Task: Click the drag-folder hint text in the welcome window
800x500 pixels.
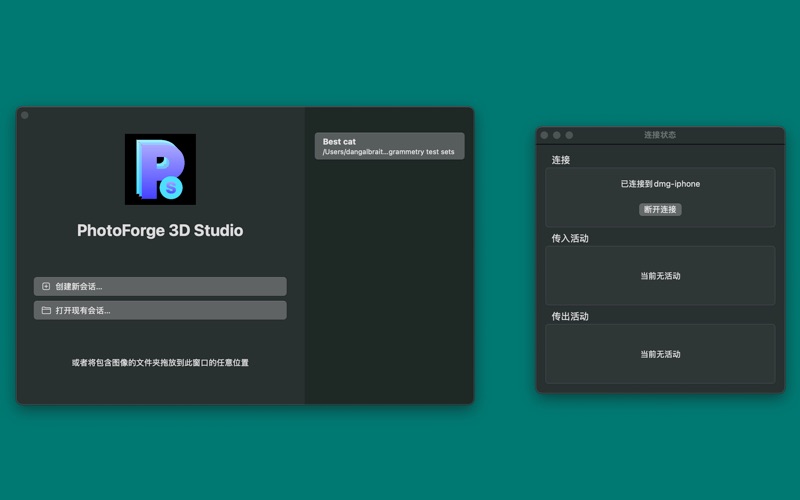Action: (160, 363)
